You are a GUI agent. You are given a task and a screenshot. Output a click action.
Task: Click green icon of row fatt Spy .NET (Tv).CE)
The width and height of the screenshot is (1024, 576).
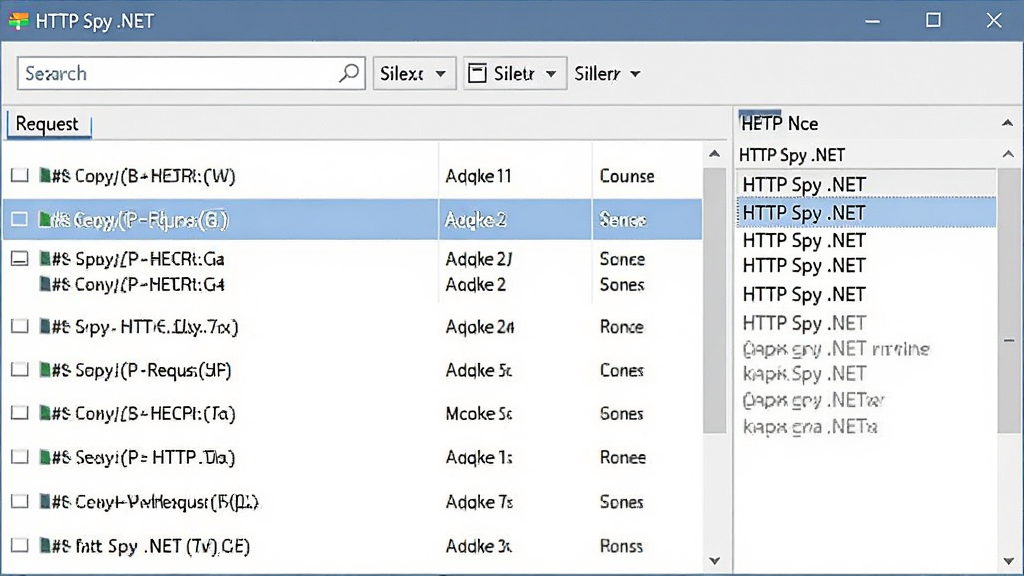tap(44, 545)
